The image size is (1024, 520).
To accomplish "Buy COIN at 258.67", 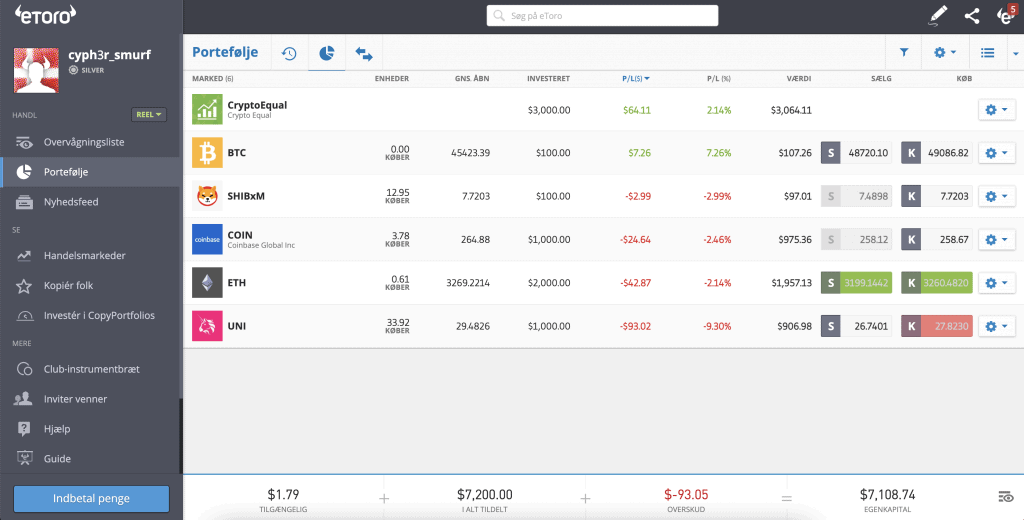I will (936, 240).
